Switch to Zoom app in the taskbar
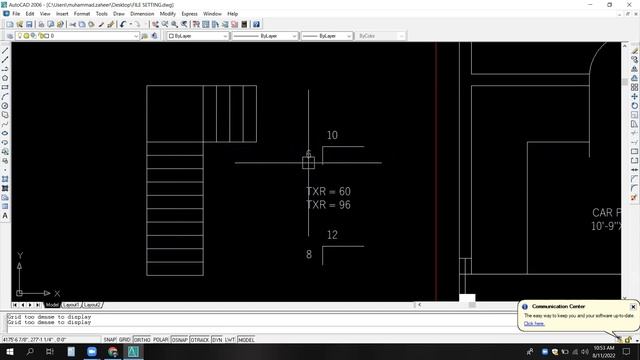Viewport: 640px width, 360px height. 92,351
